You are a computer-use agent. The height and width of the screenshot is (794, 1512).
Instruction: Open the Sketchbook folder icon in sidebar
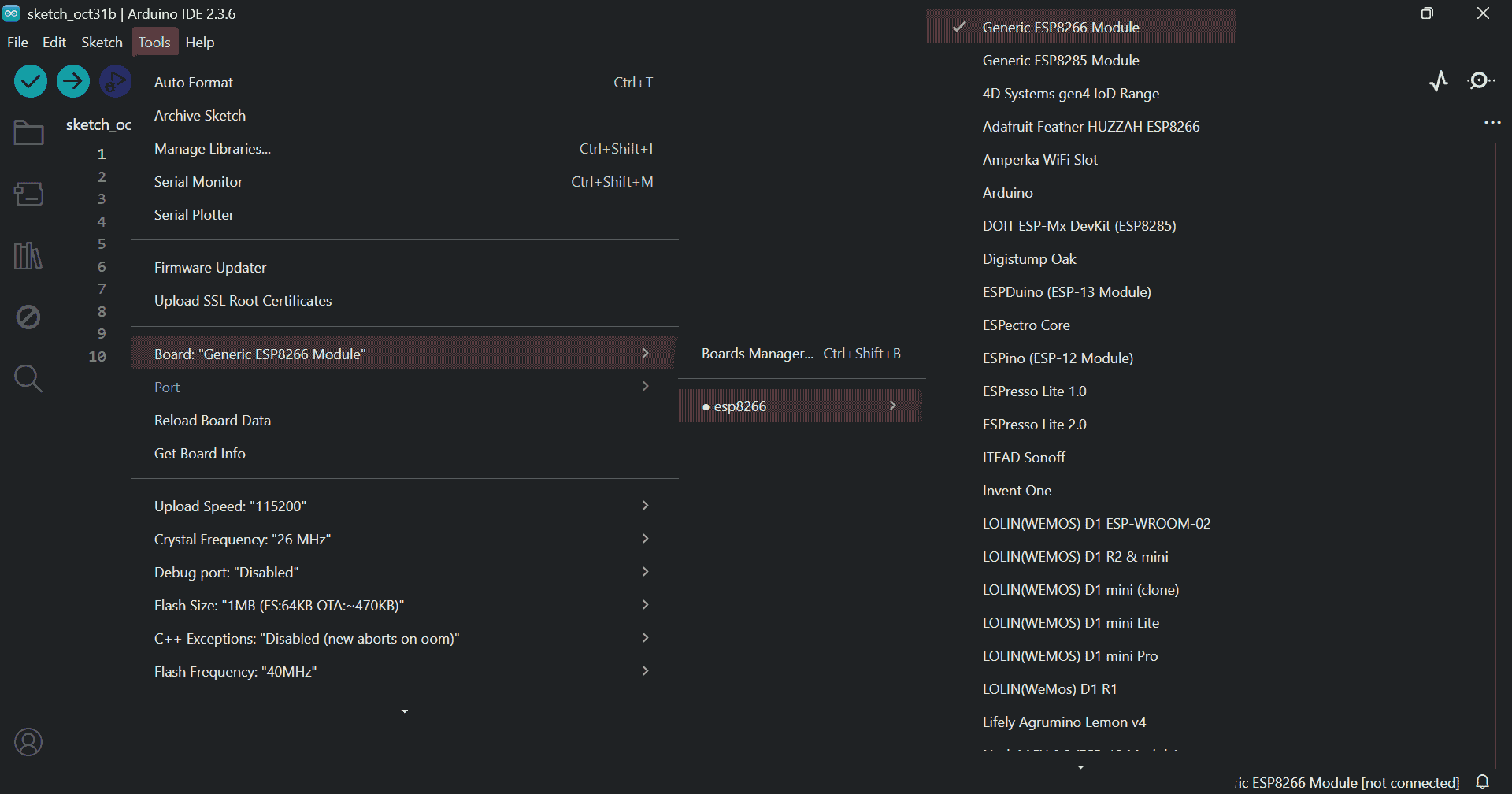click(x=28, y=132)
